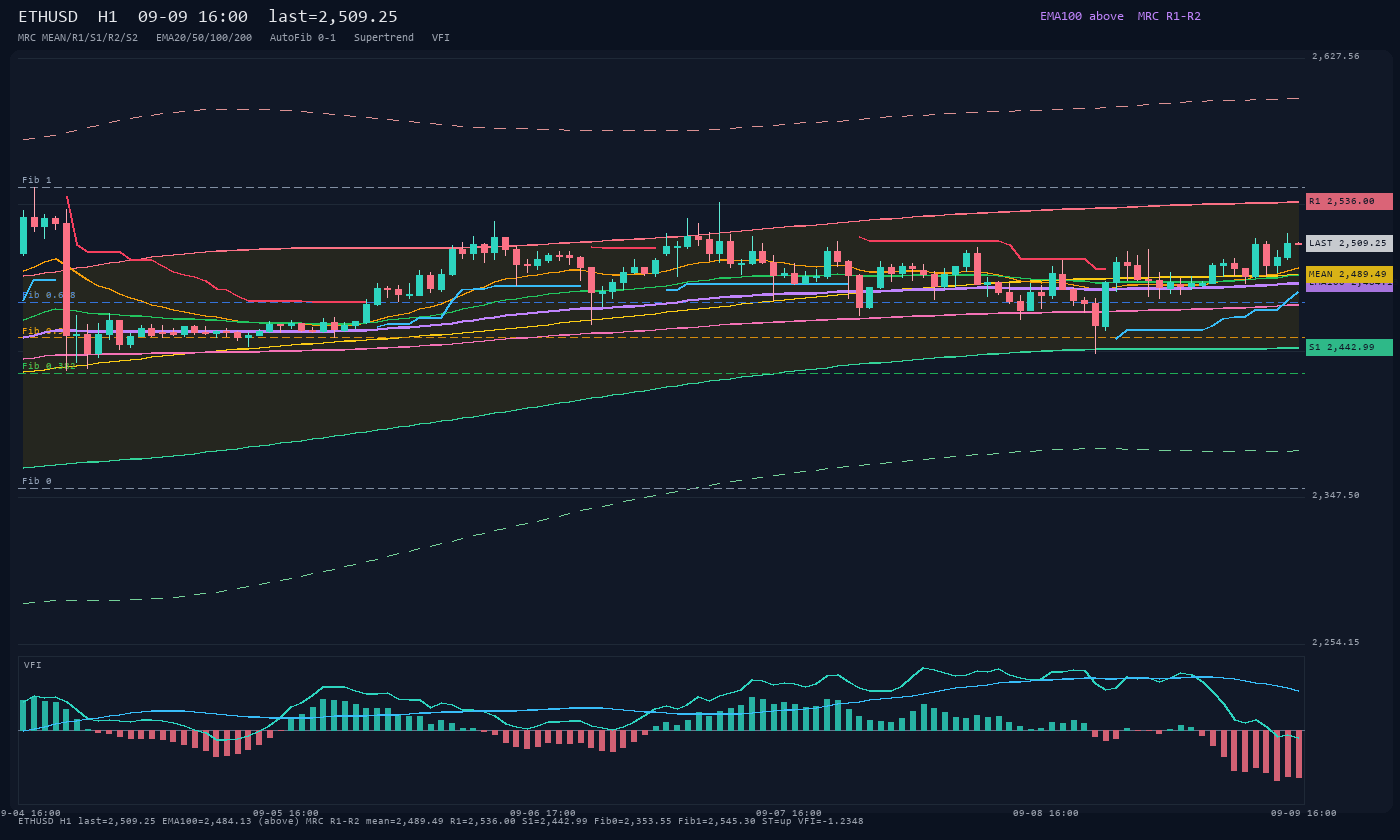
Task: Click the "Fib 0" level label
Action: [37, 481]
